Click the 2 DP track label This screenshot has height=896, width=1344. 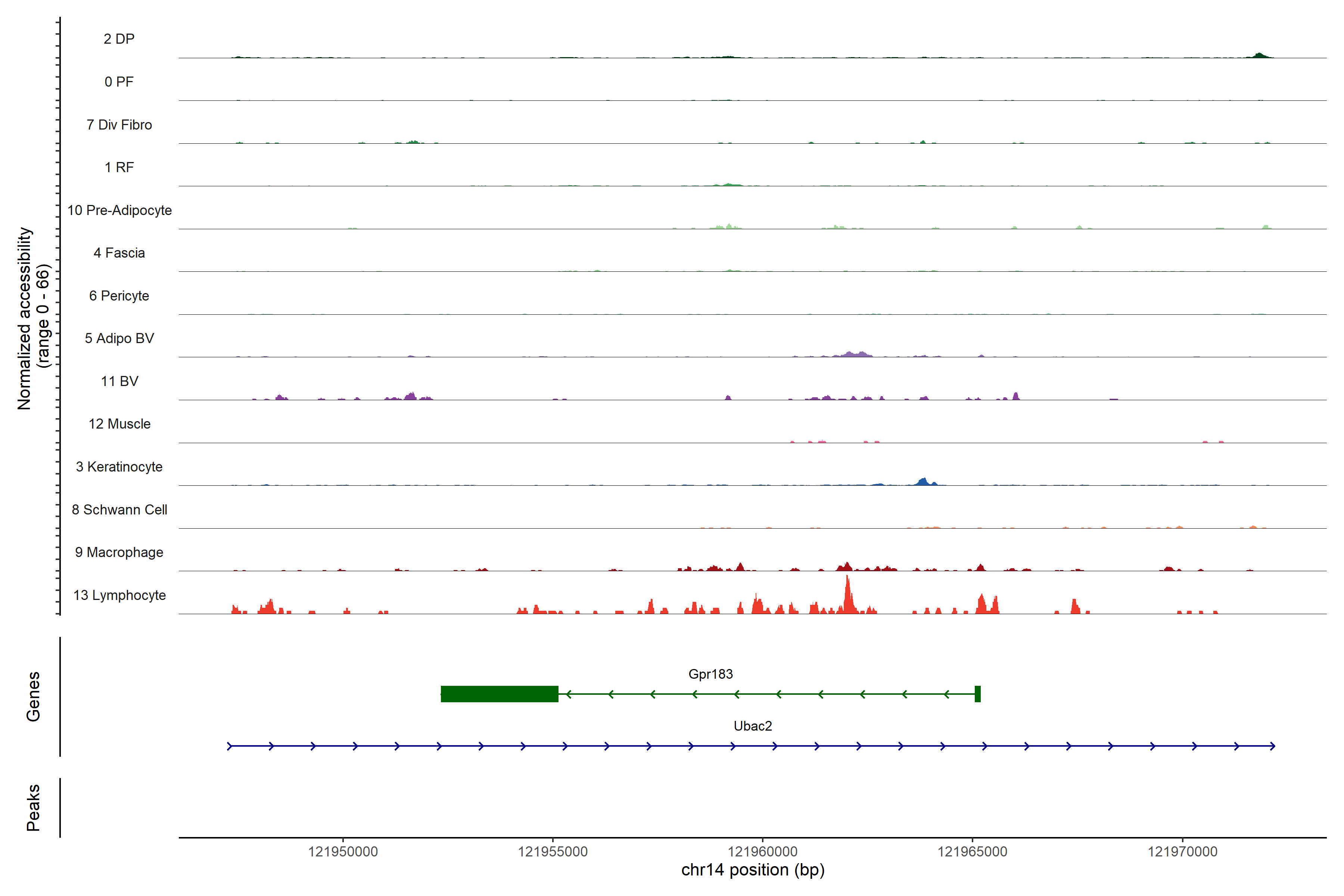(119, 39)
